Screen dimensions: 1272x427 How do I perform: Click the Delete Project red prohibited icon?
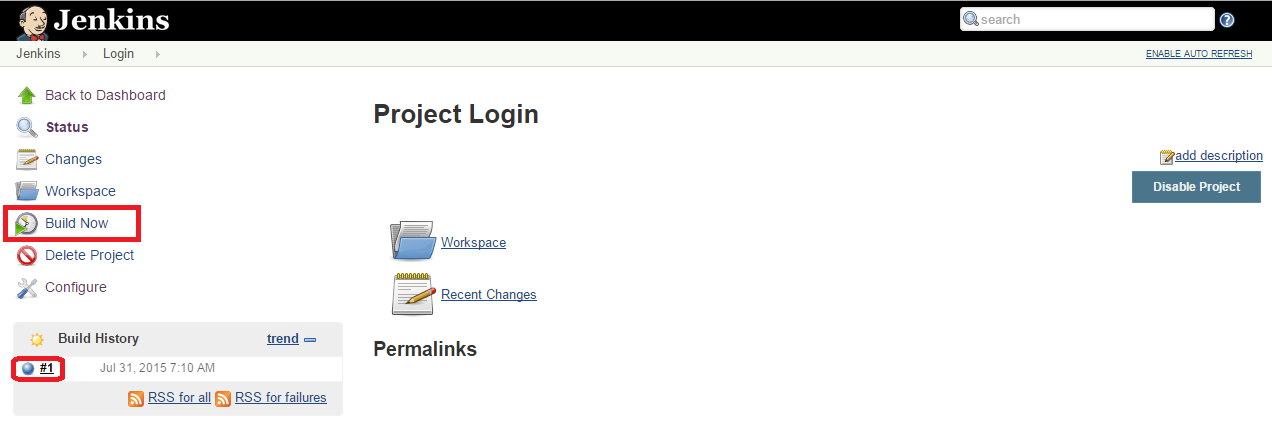coord(27,256)
